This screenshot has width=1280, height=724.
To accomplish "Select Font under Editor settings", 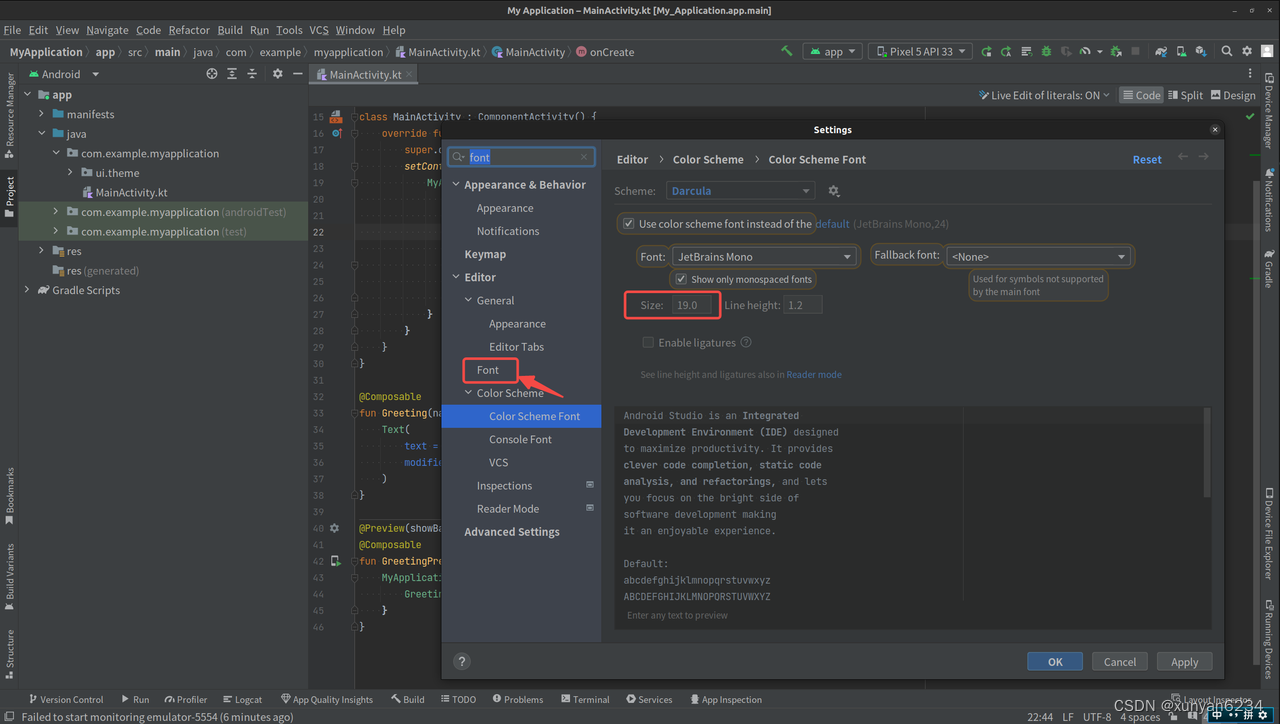I will (x=488, y=370).
